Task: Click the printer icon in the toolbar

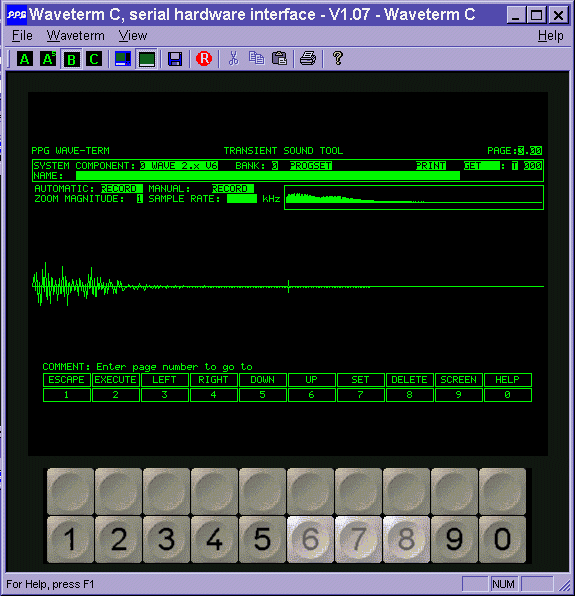Action: [x=308, y=59]
